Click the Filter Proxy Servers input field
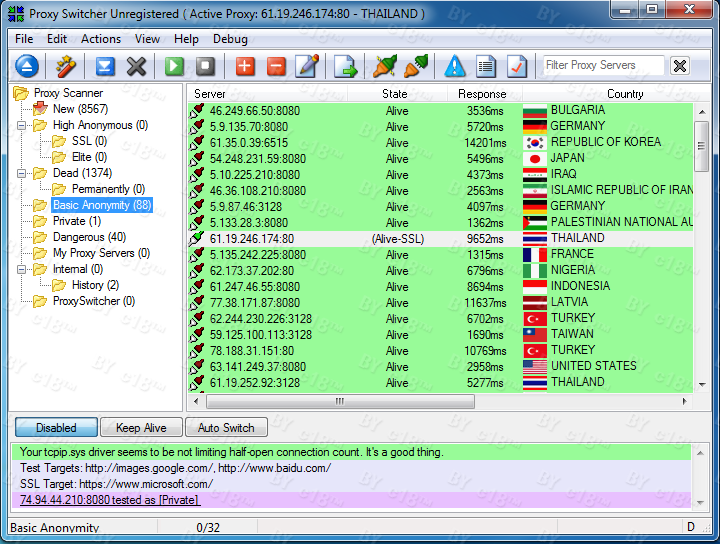 (602, 66)
